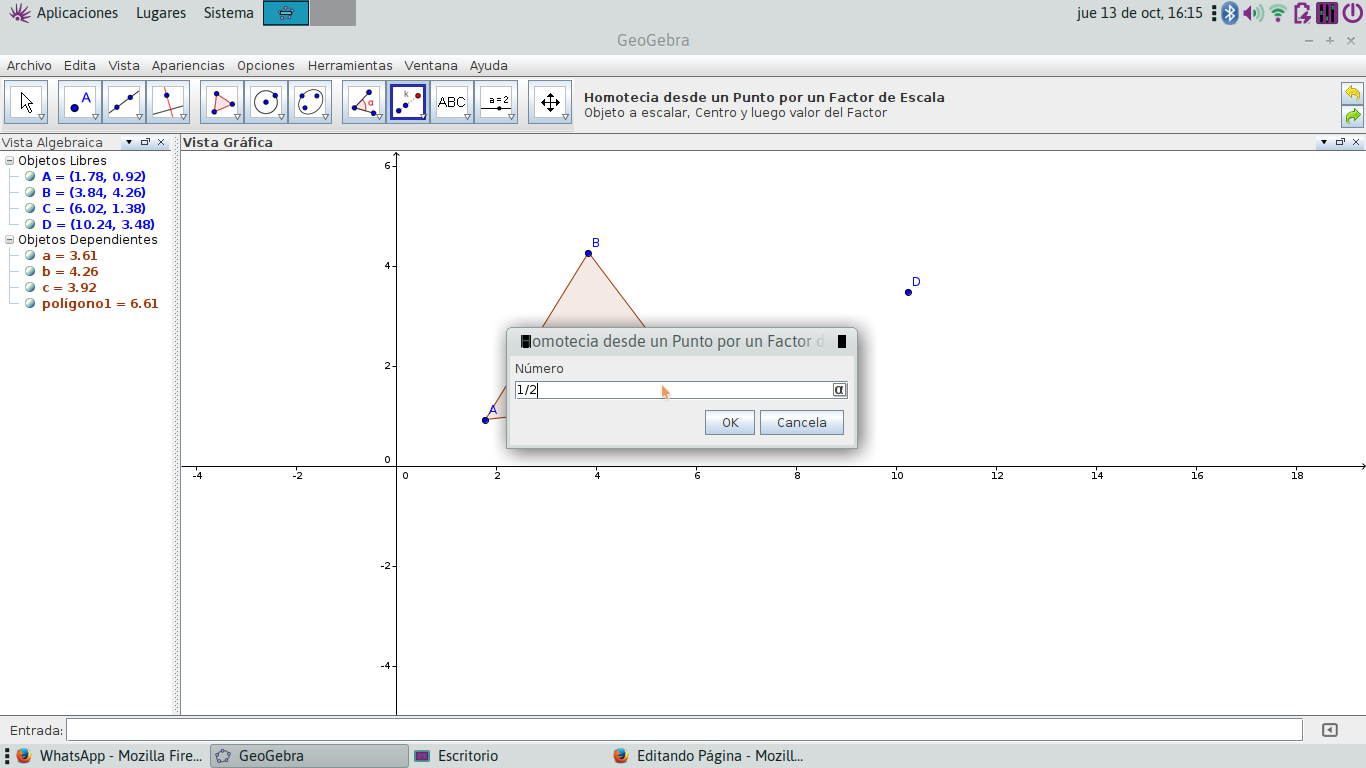This screenshot has width=1366, height=768.
Task: Collapse the Objetos Dependientes group
Action: [x=9, y=240]
